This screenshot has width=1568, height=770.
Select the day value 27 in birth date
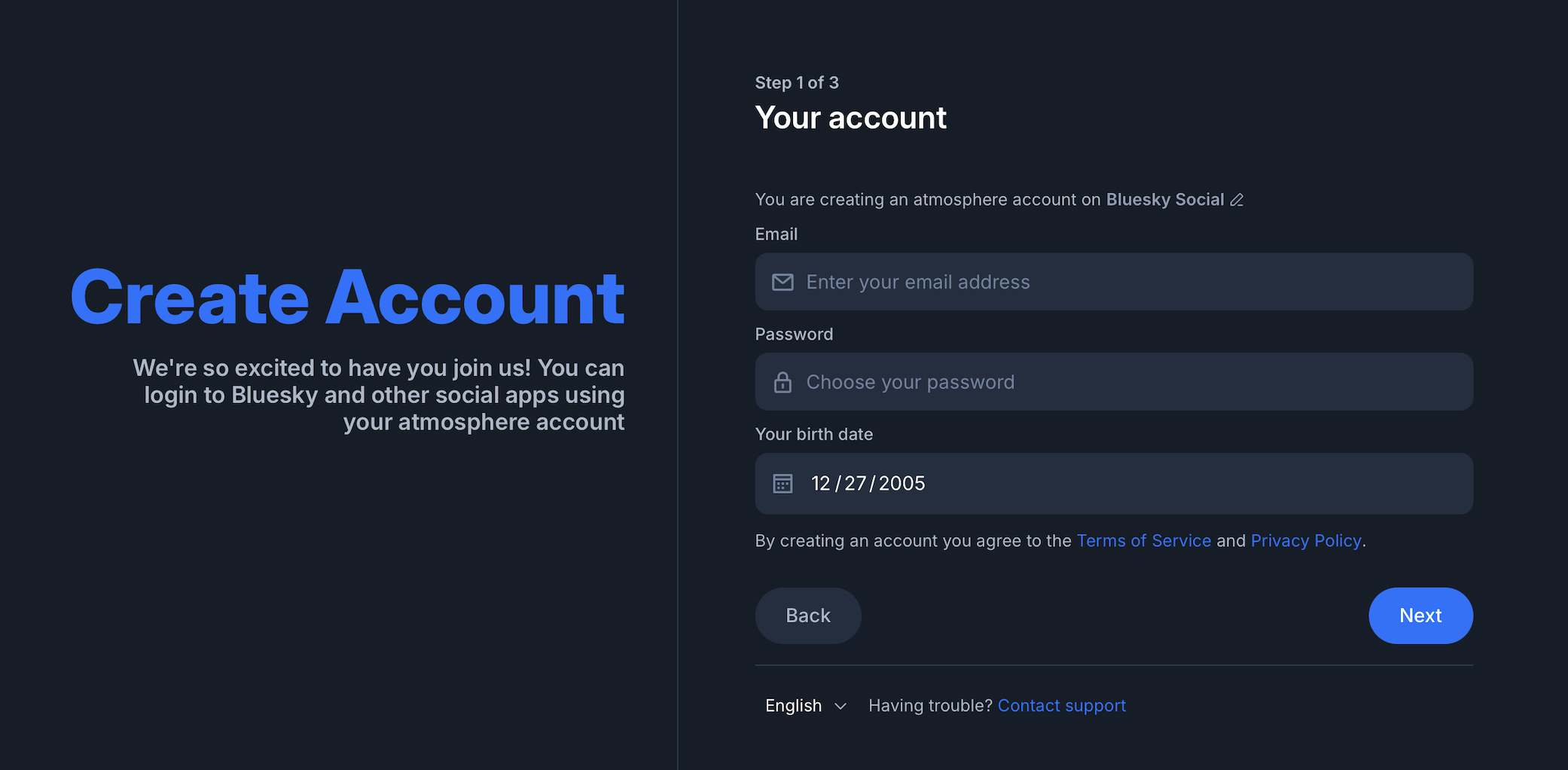click(x=856, y=484)
